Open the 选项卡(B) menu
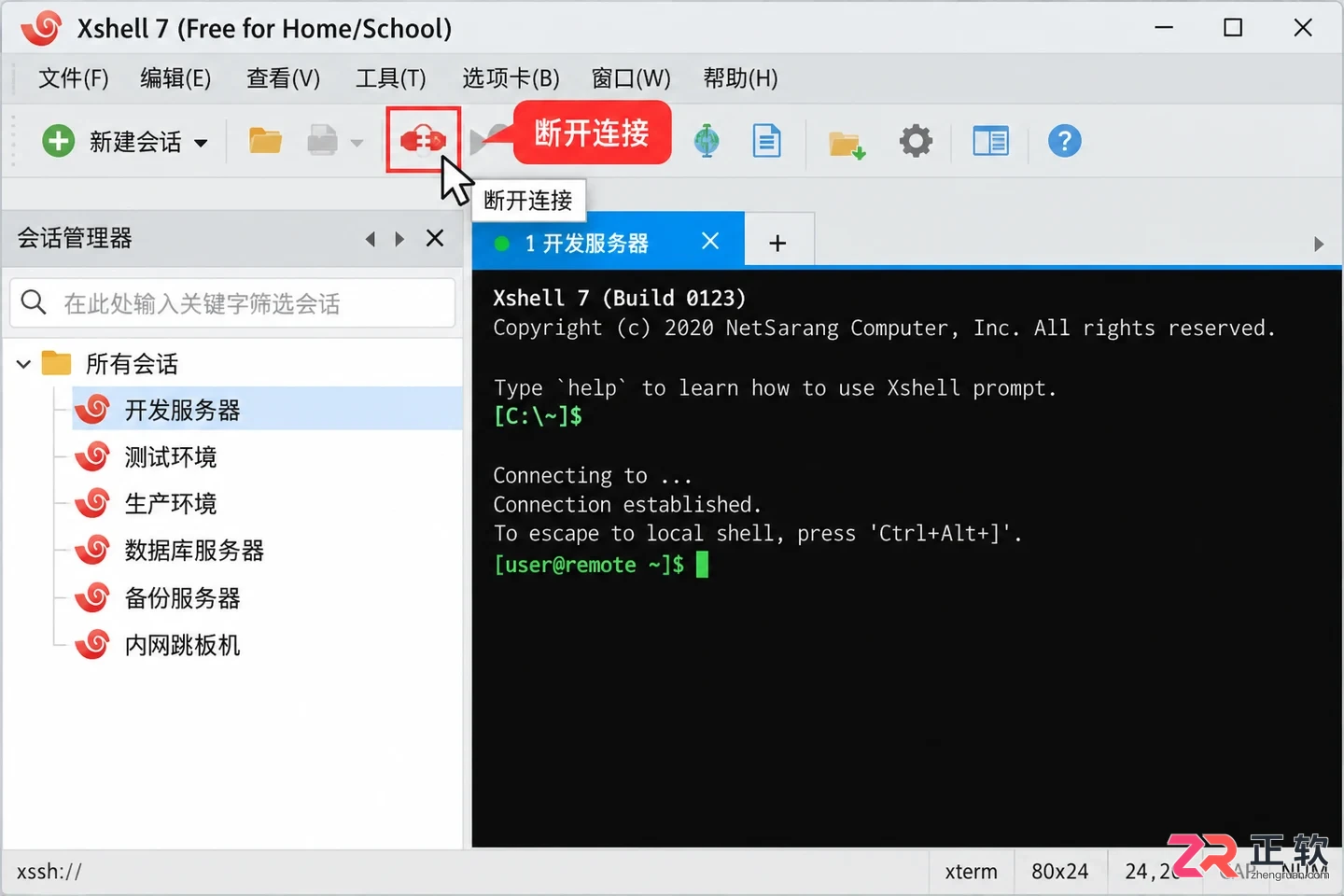1344x896 pixels. point(511,78)
